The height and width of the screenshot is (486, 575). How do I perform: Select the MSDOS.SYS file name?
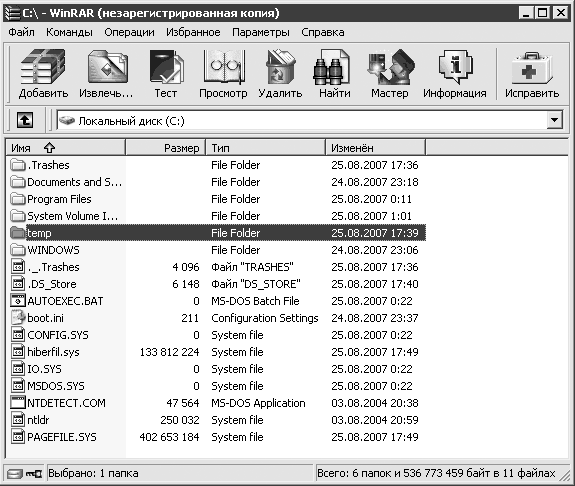56,386
